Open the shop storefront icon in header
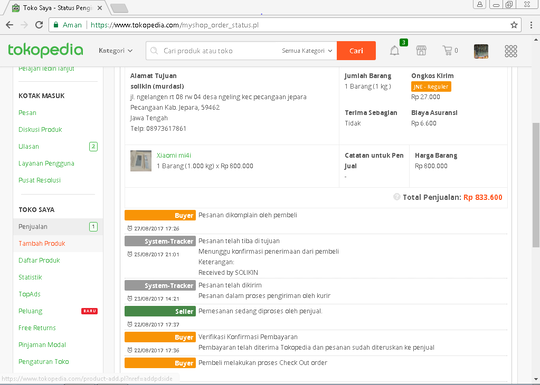 coord(421,51)
